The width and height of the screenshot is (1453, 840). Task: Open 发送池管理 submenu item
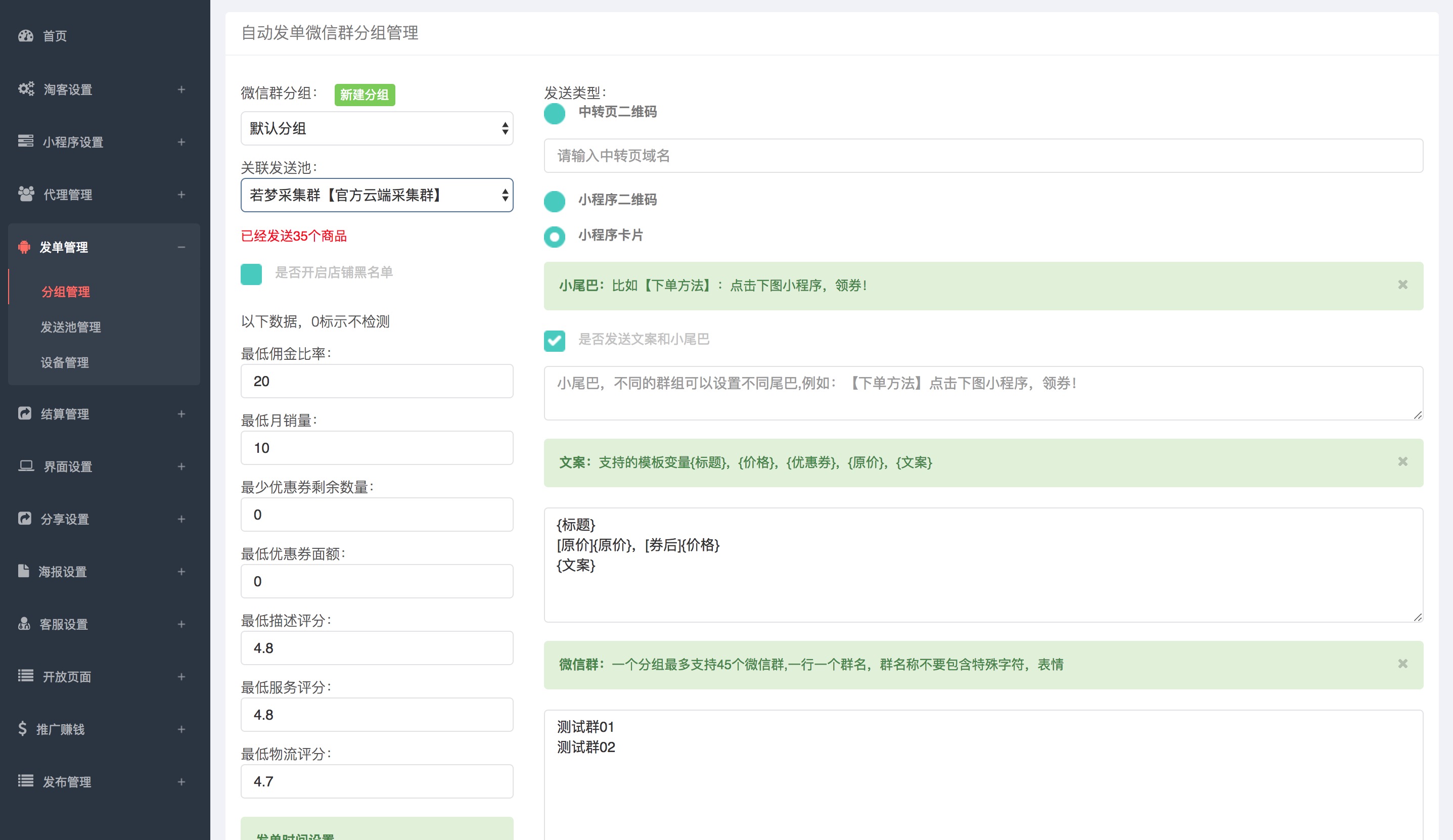point(71,327)
